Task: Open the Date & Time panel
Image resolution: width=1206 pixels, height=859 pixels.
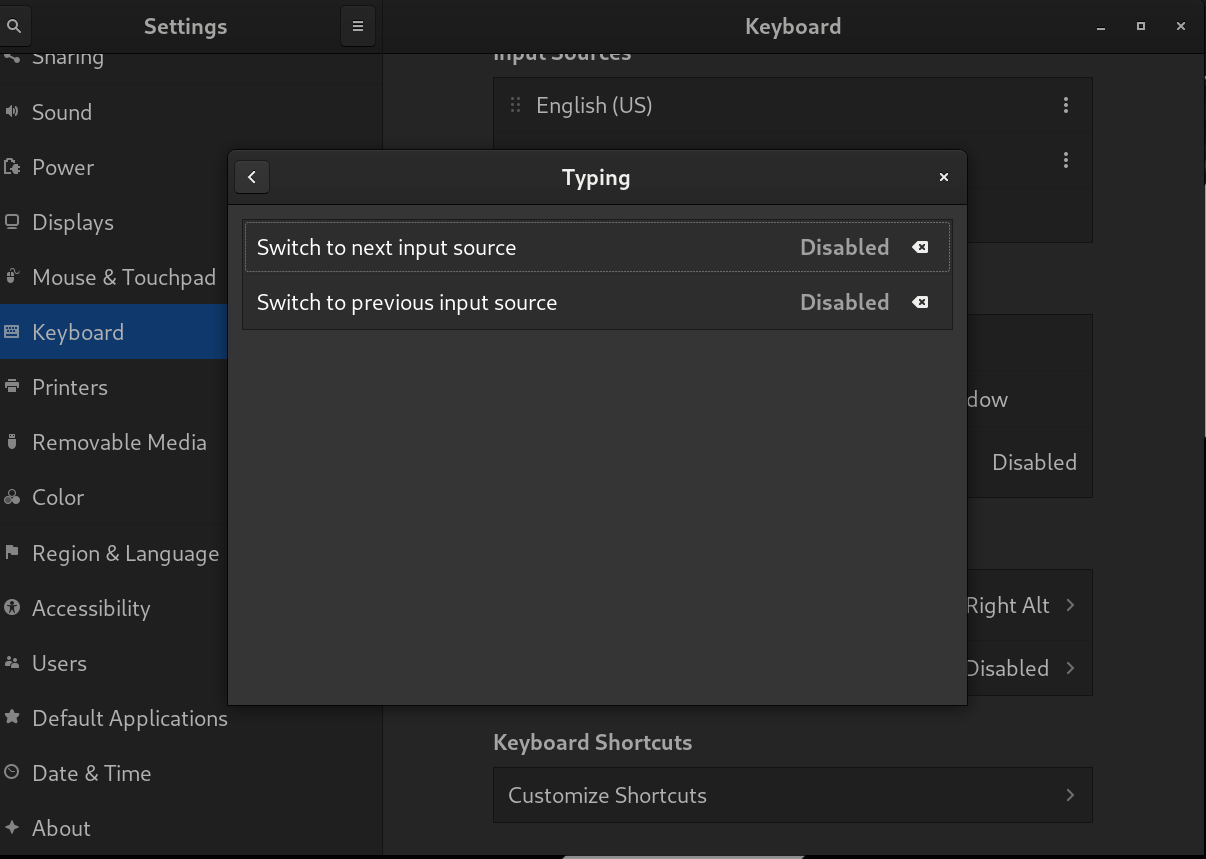Action: click(x=91, y=773)
